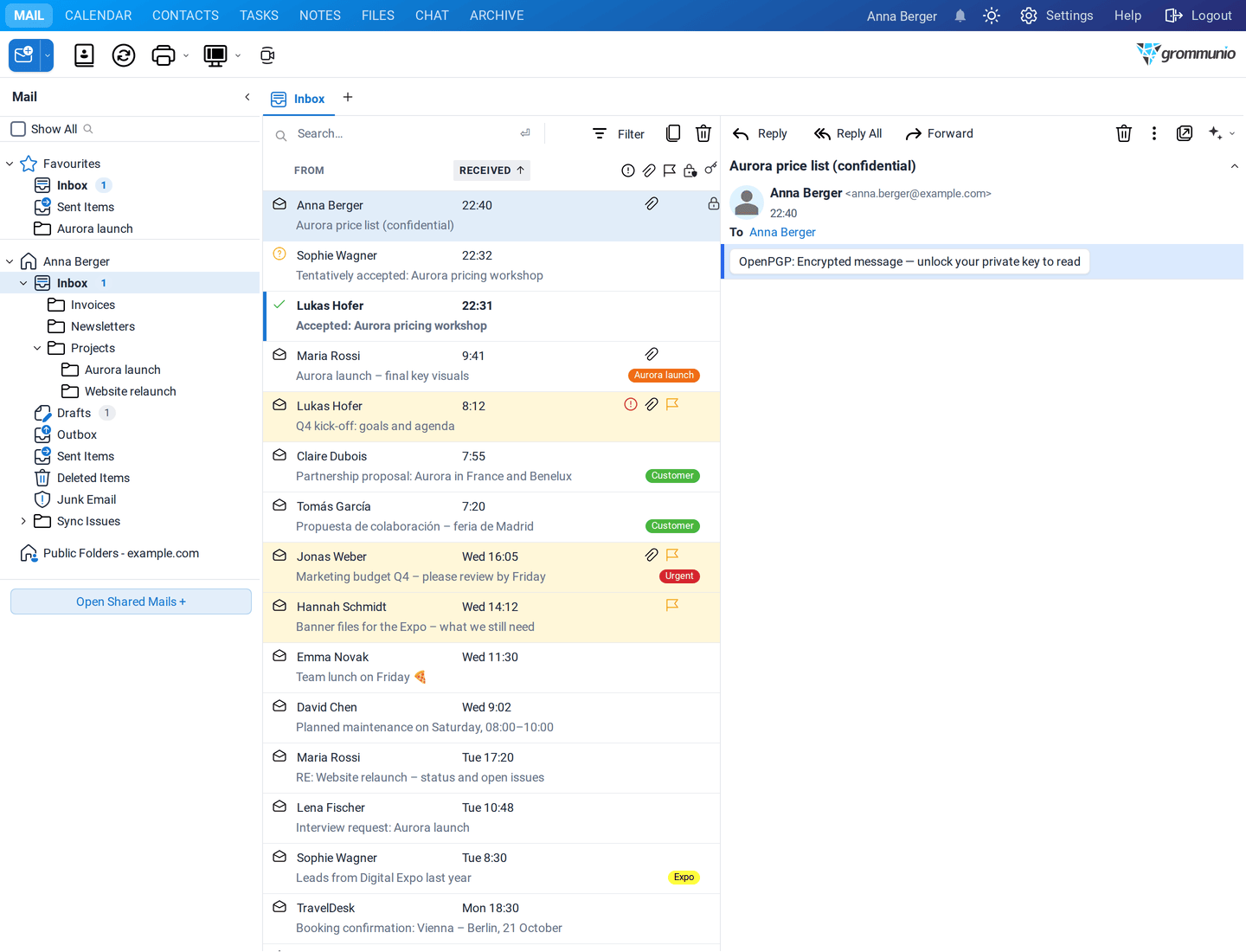The image size is (1246, 952).
Task: Click the video meeting icon in toolbar
Action: coord(267,55)
